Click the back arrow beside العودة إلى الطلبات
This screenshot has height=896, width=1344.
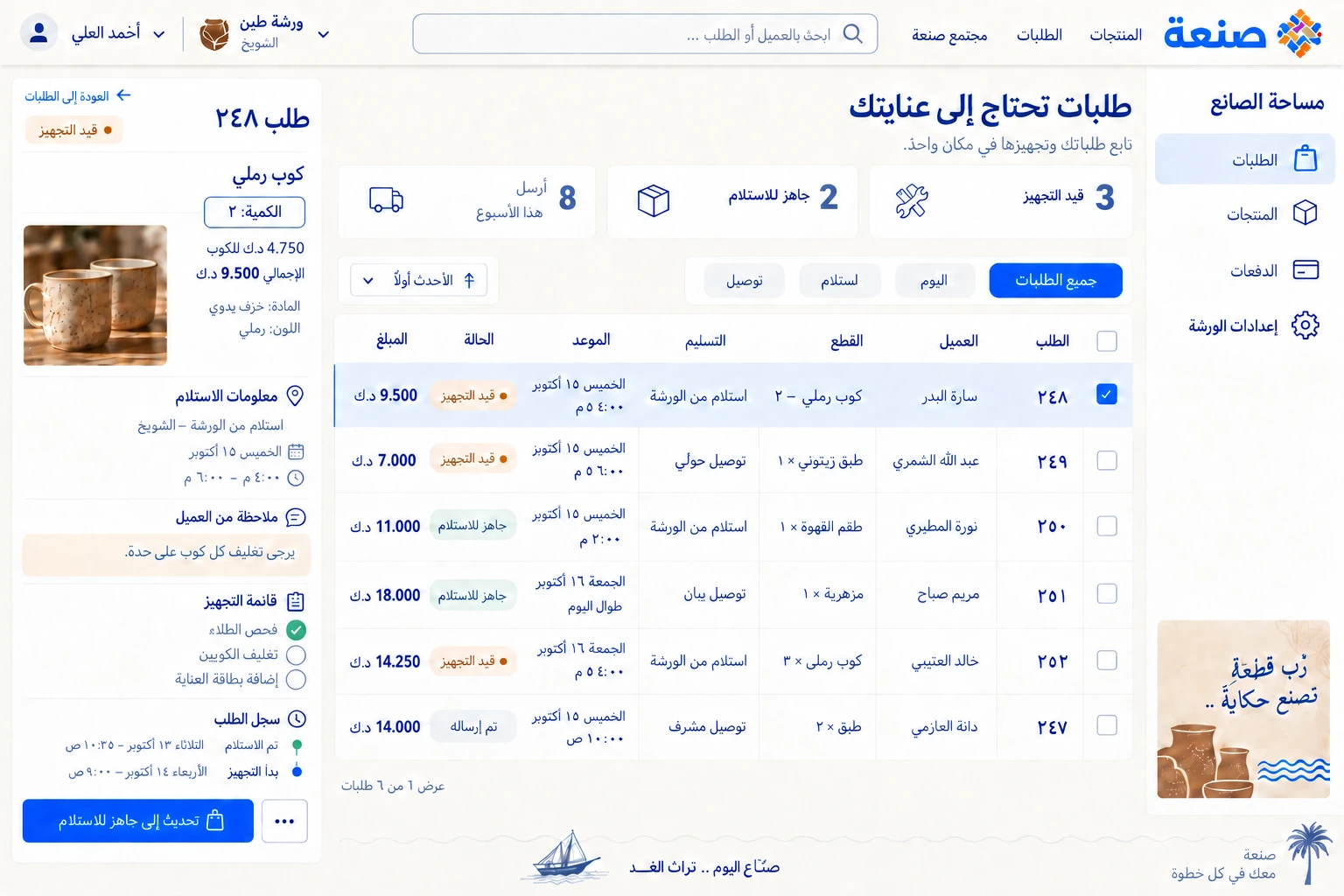(x=123, y=95)
